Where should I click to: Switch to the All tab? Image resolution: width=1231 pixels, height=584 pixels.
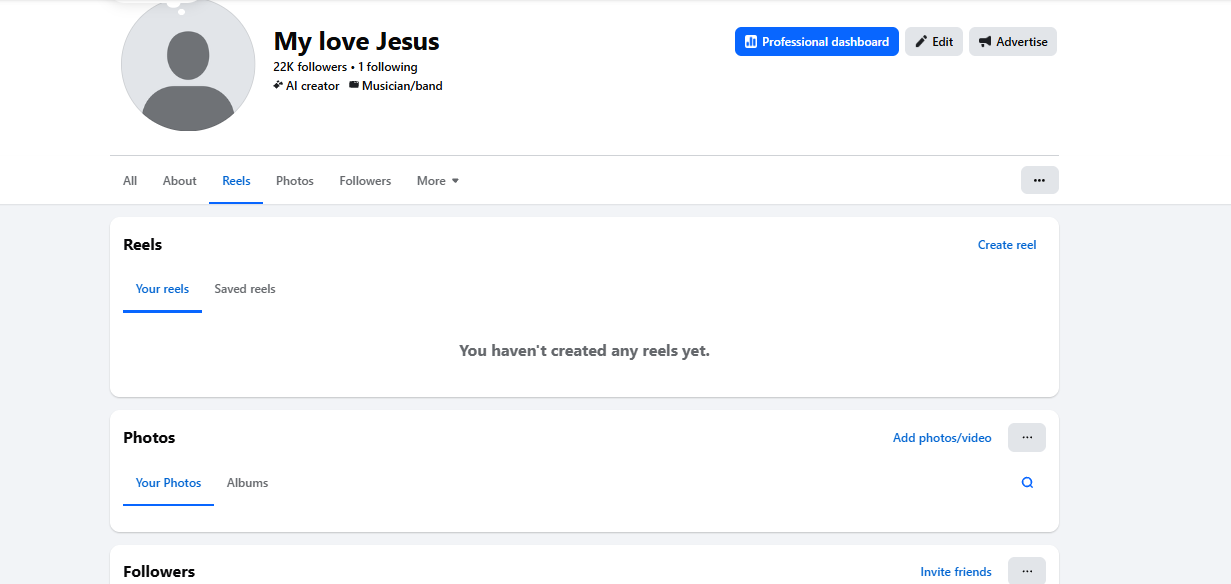(130, 181)
